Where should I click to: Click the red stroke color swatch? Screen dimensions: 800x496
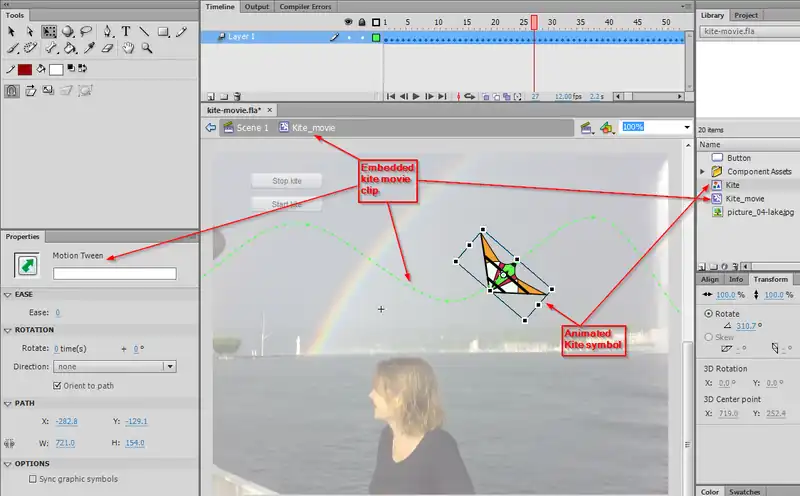click(x=25, y=69)
